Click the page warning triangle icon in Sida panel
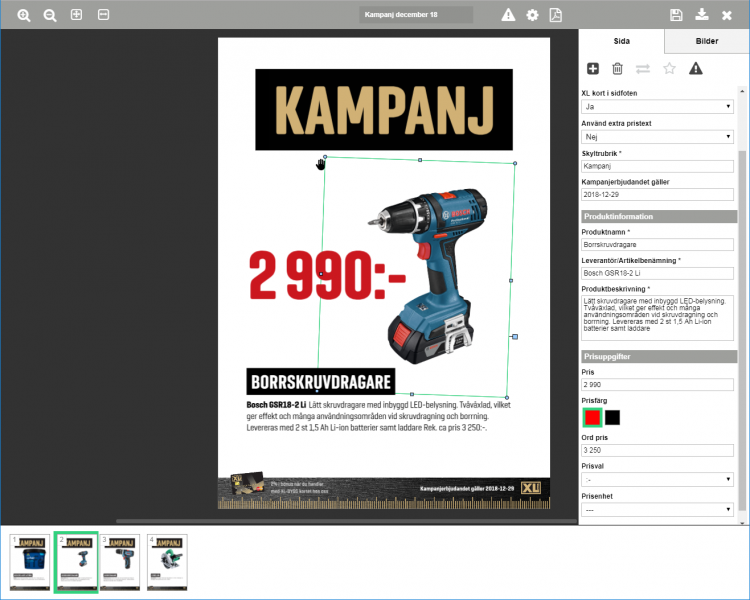 pyautogui.click(x=695, y=69)
